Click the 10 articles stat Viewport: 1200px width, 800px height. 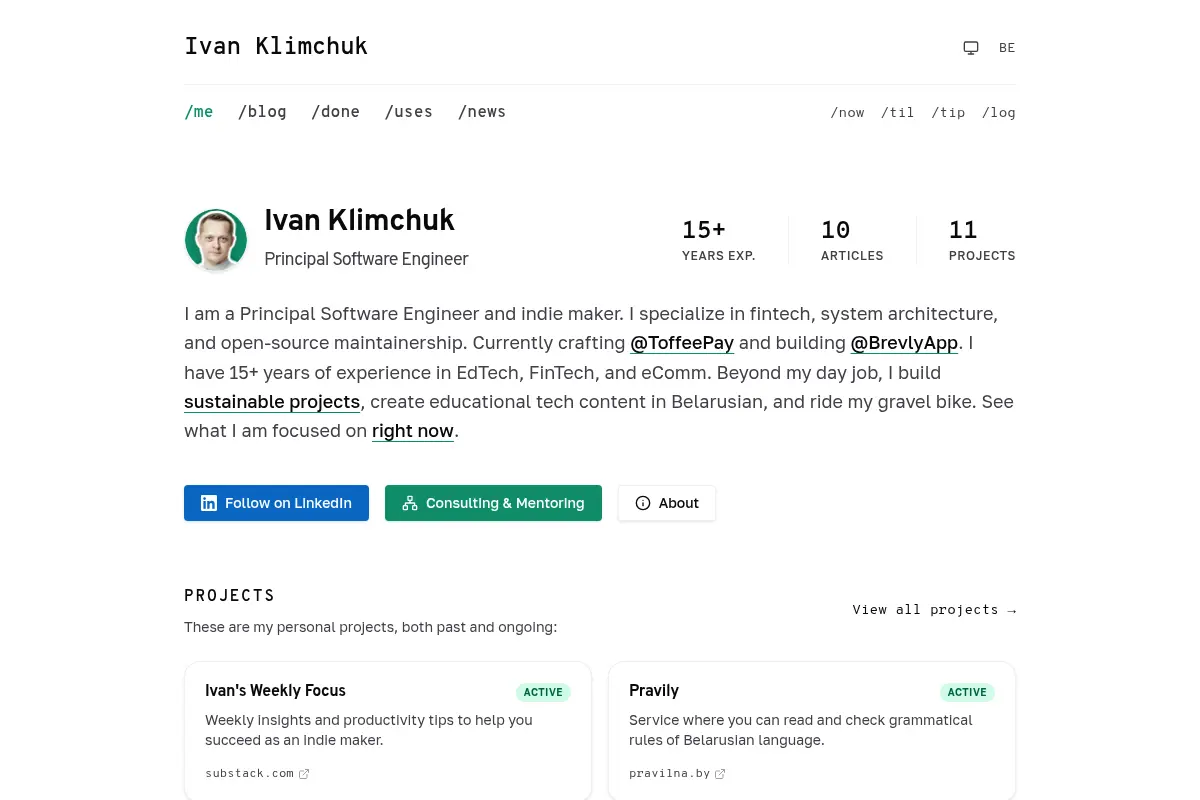coord(852,241)
